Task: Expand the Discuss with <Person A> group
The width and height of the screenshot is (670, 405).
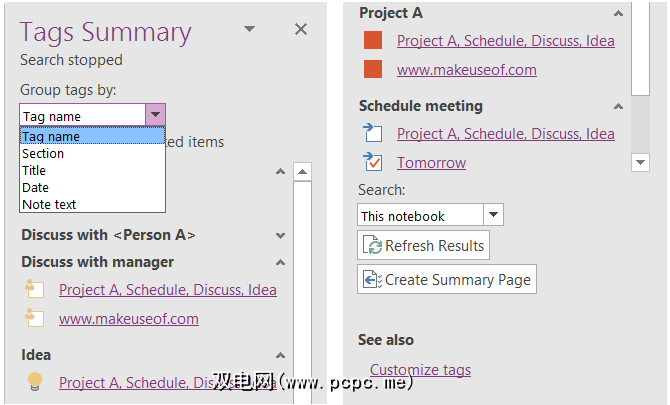Action: (281, 236)
